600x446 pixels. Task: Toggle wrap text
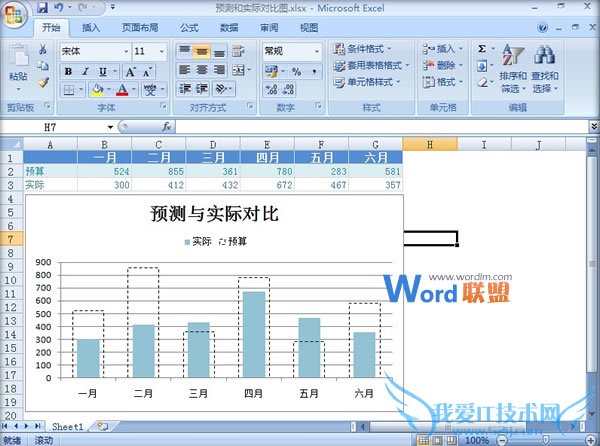coord(238,51)
